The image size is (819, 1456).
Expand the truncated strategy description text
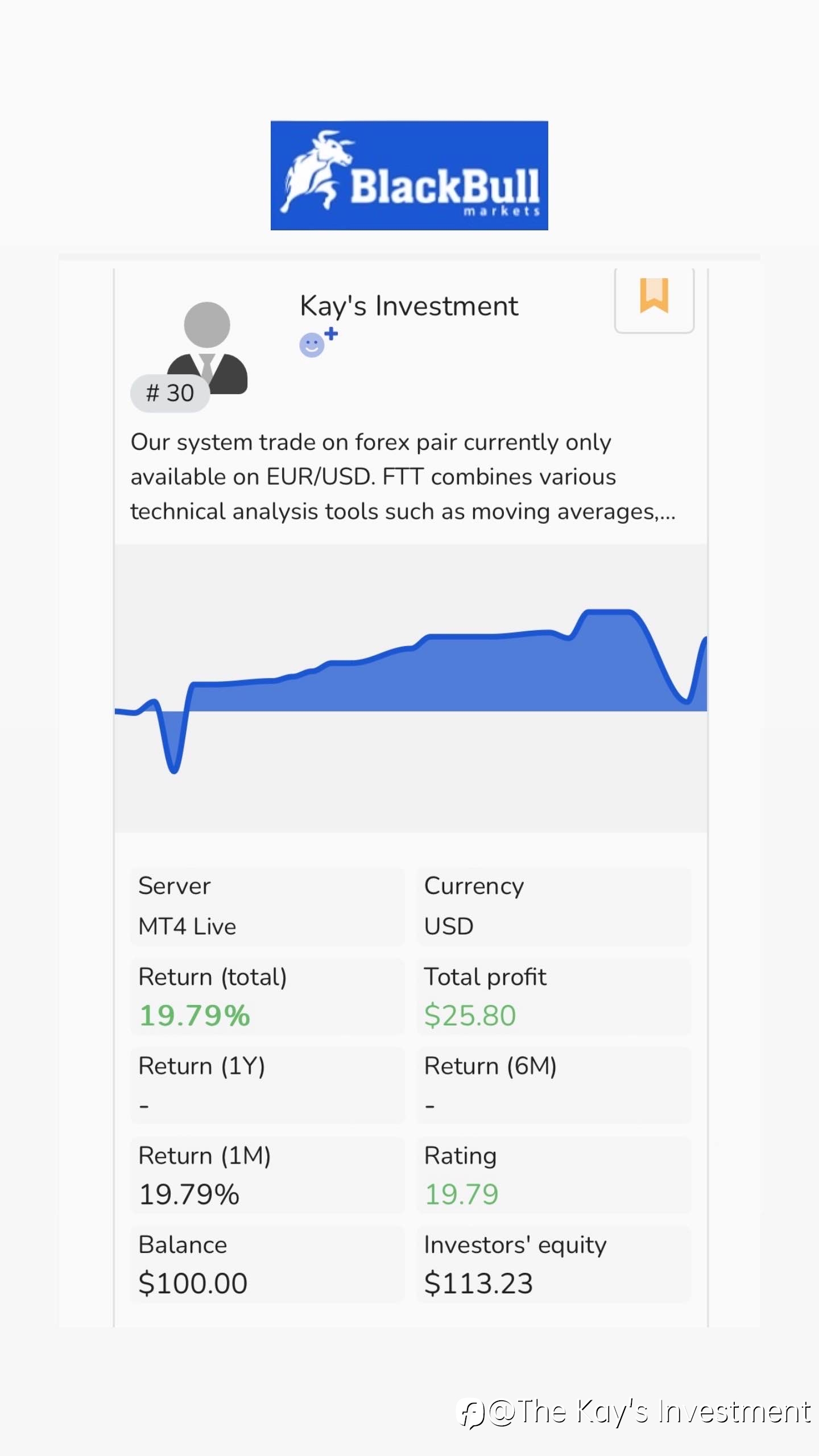point(403,477)
